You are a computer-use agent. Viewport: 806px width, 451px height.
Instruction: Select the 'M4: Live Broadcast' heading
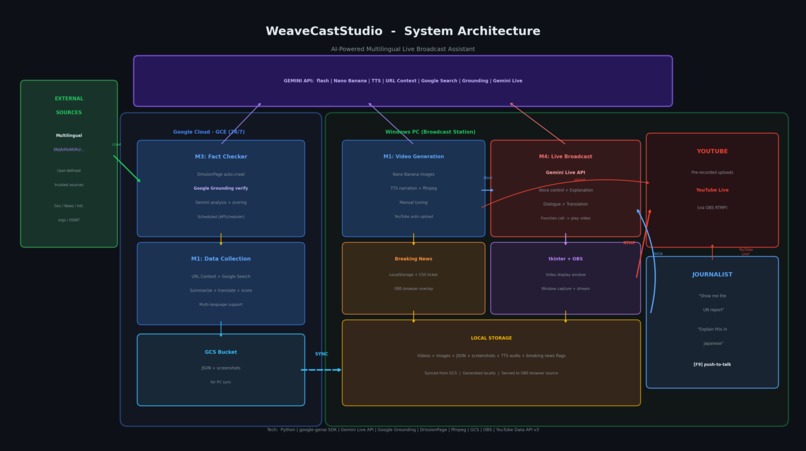(x=565, y=156)
